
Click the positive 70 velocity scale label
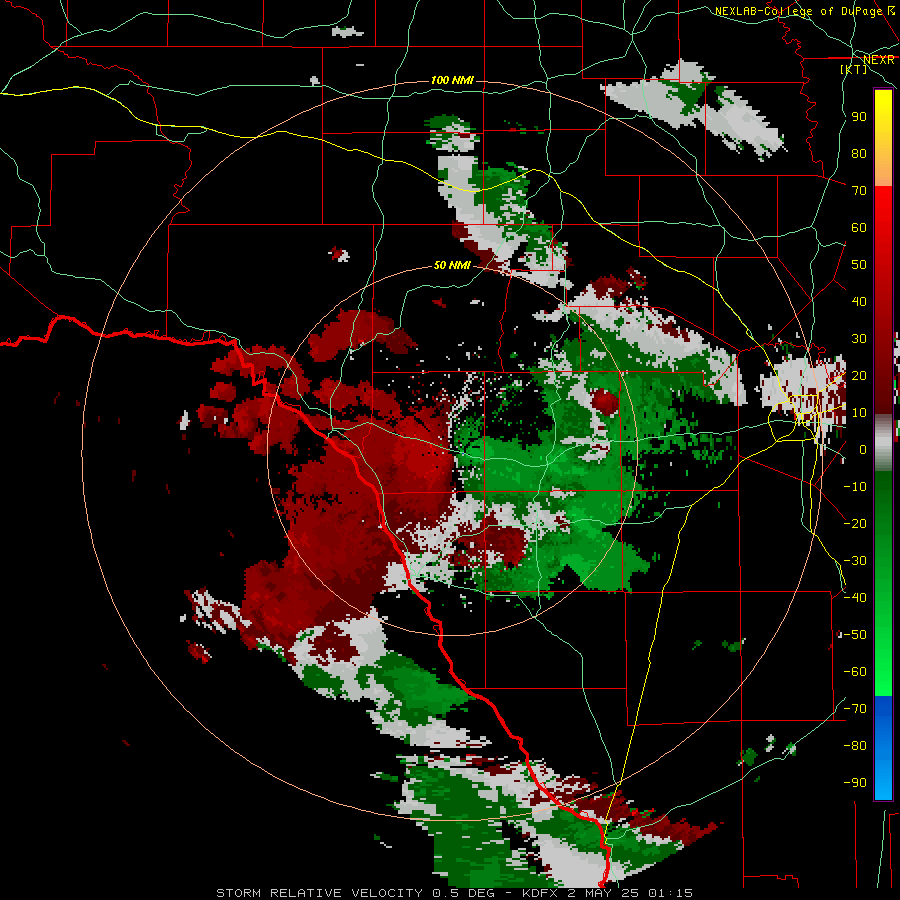pyautogui.click(x=859, y=191)
